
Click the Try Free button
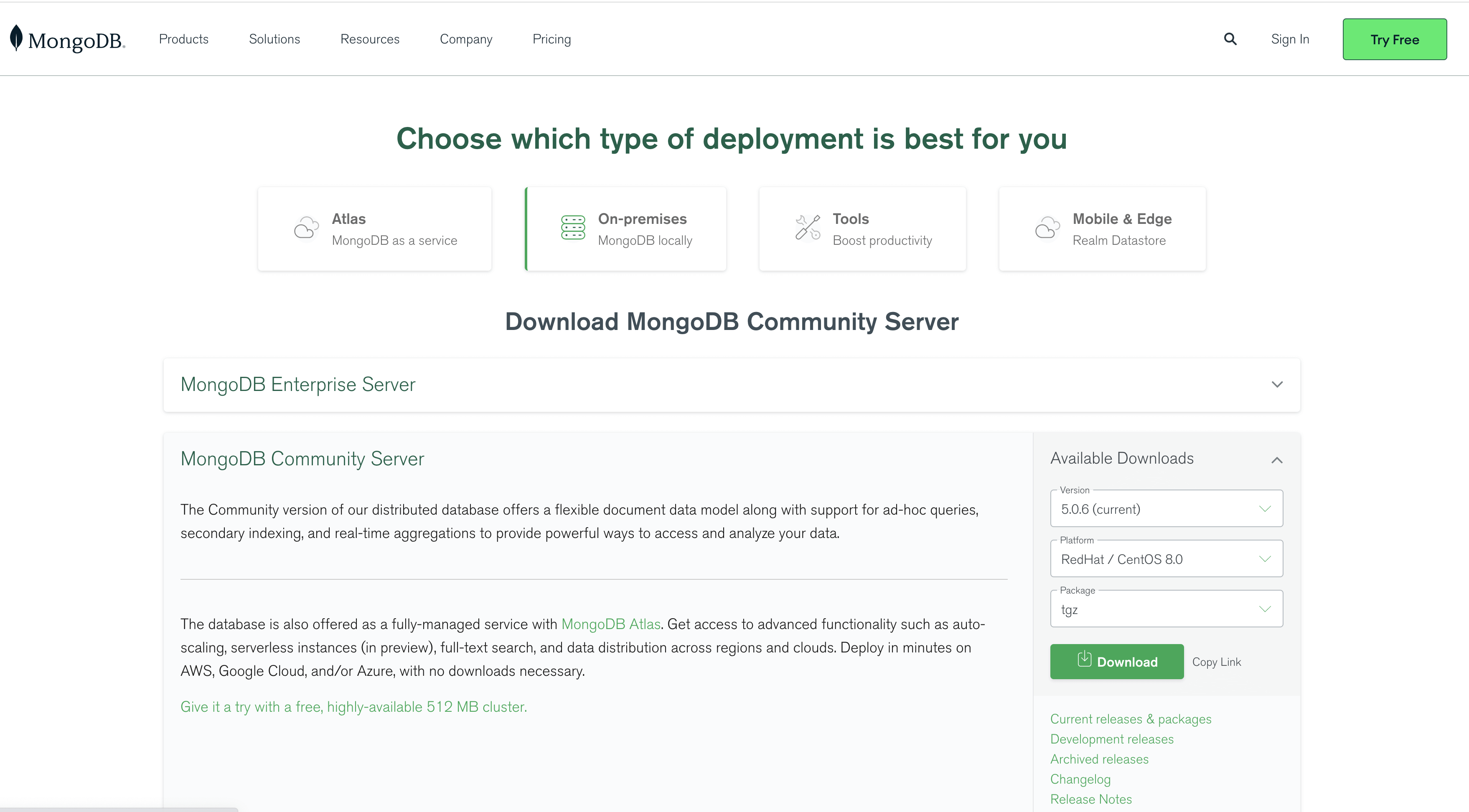[1394, 39]
